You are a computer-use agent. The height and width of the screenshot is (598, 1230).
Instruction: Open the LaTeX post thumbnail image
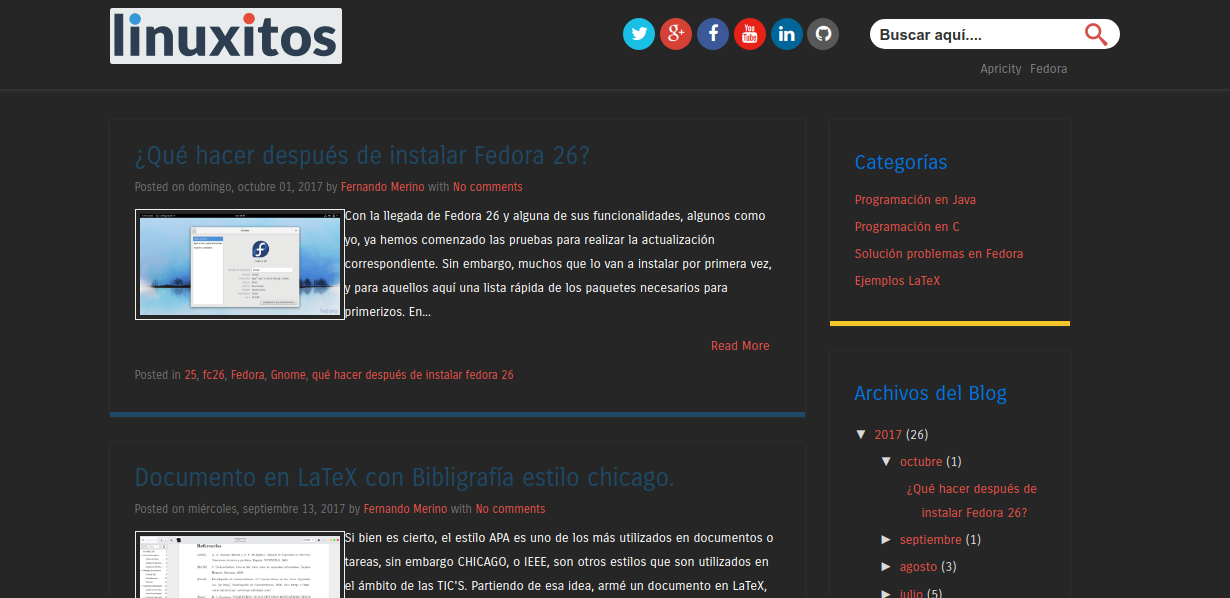pos(240,564)
